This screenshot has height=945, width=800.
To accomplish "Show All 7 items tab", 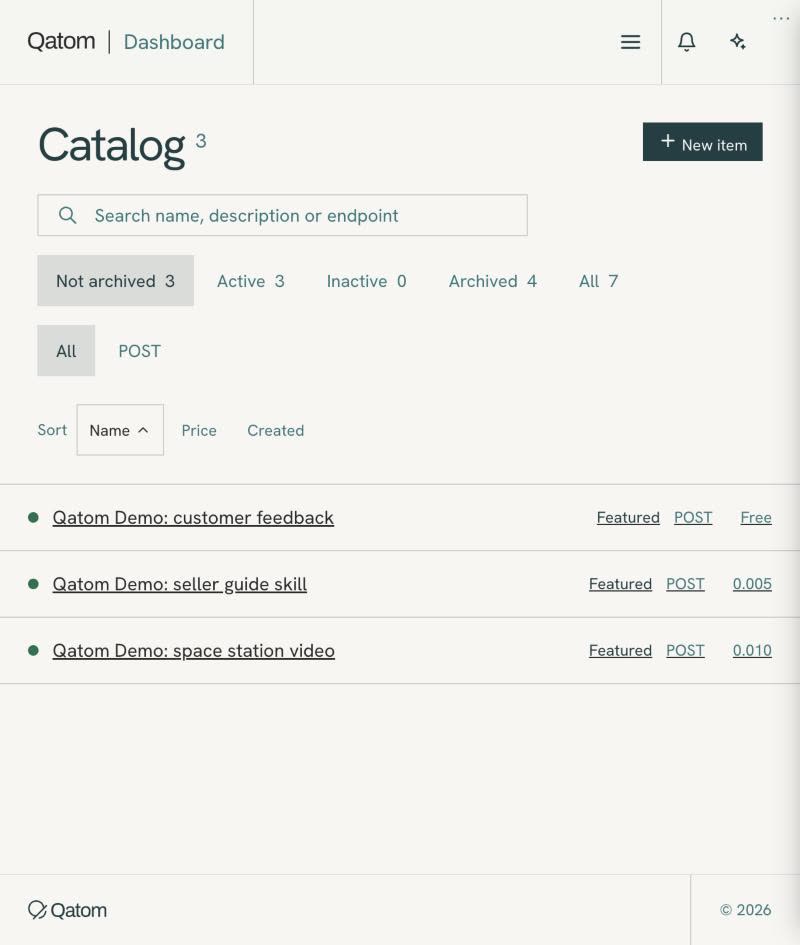I will tap(599, 281).
